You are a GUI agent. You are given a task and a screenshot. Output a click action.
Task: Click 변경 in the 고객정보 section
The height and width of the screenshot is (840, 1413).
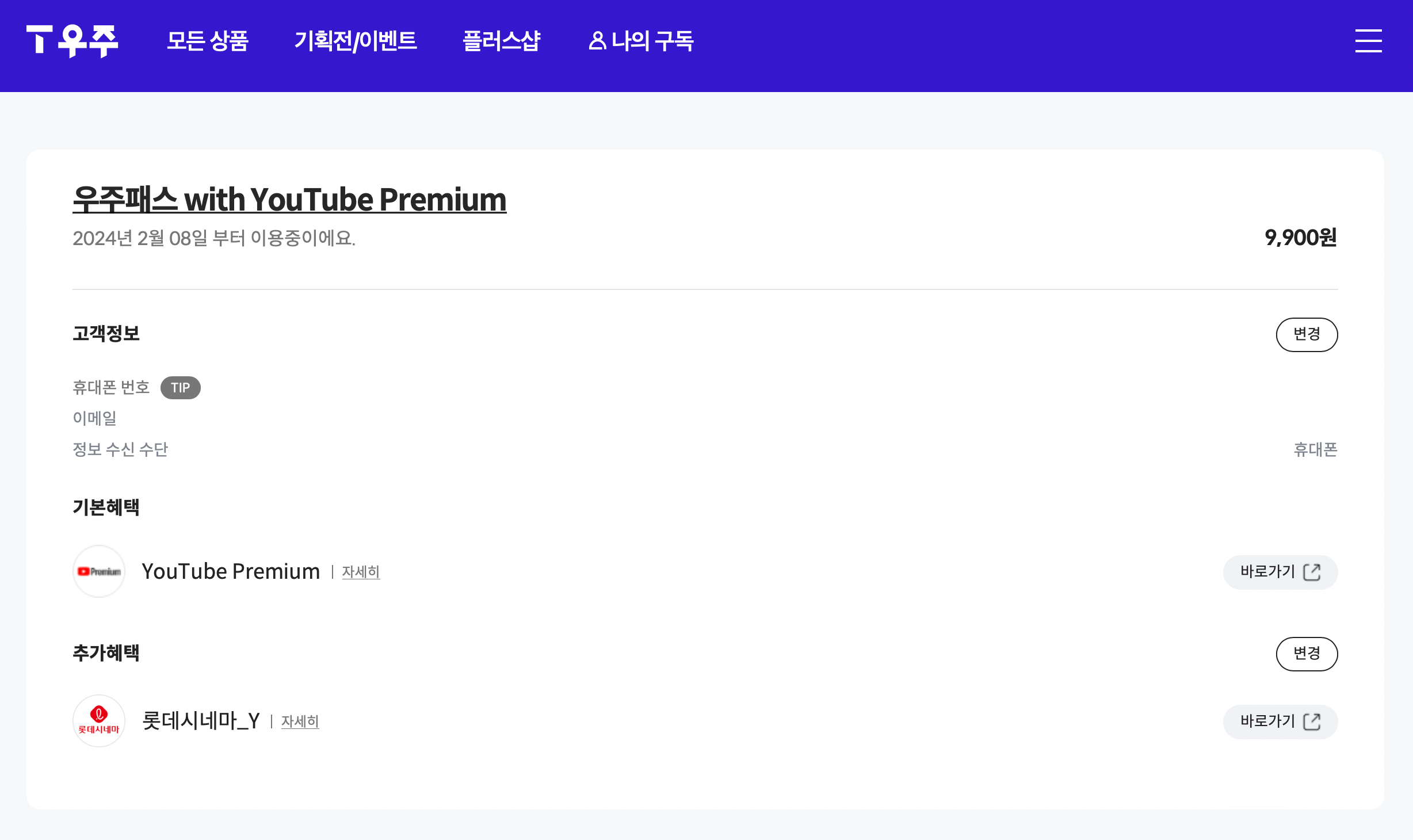1307,334
